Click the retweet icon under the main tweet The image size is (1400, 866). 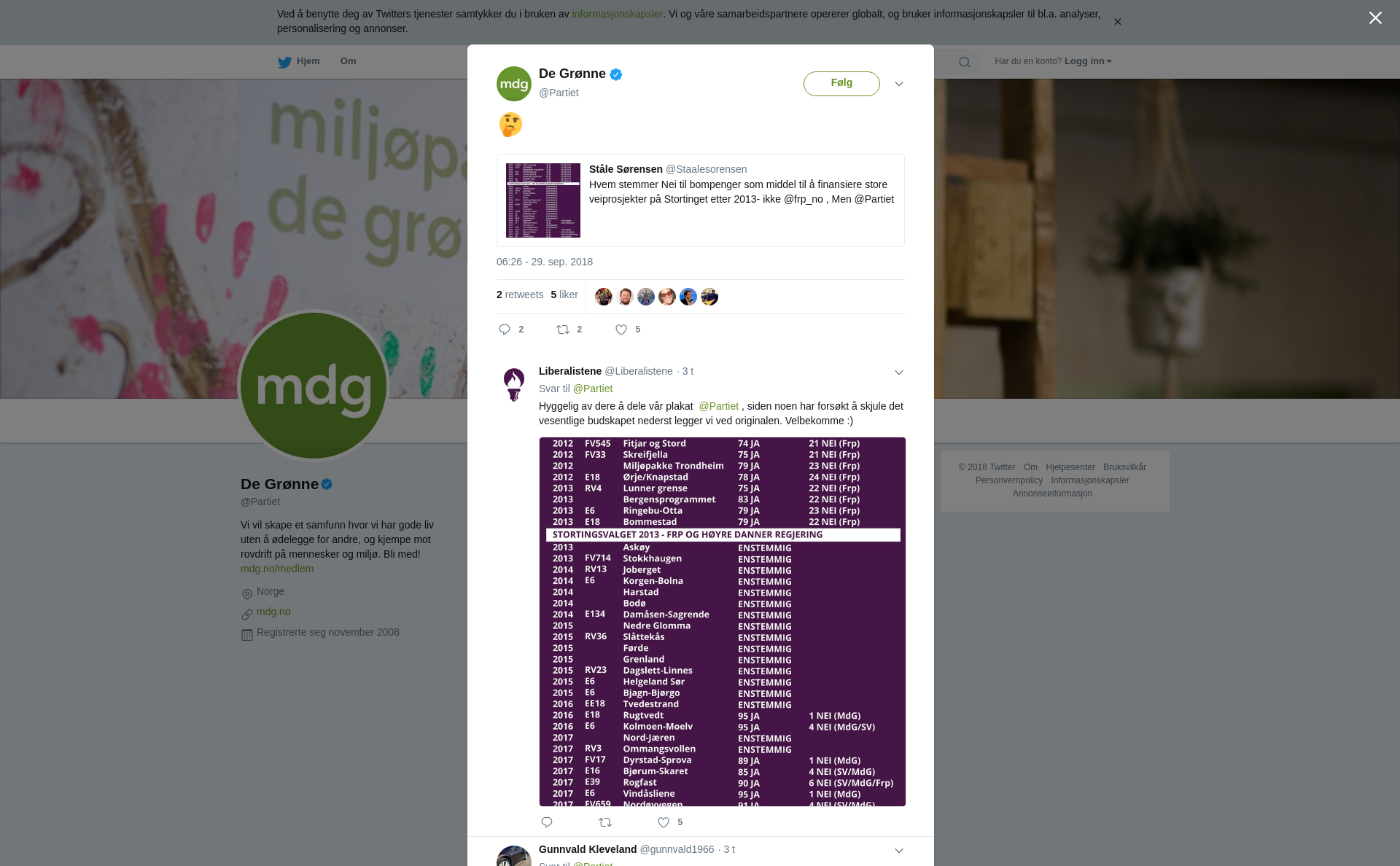point(563,329)
